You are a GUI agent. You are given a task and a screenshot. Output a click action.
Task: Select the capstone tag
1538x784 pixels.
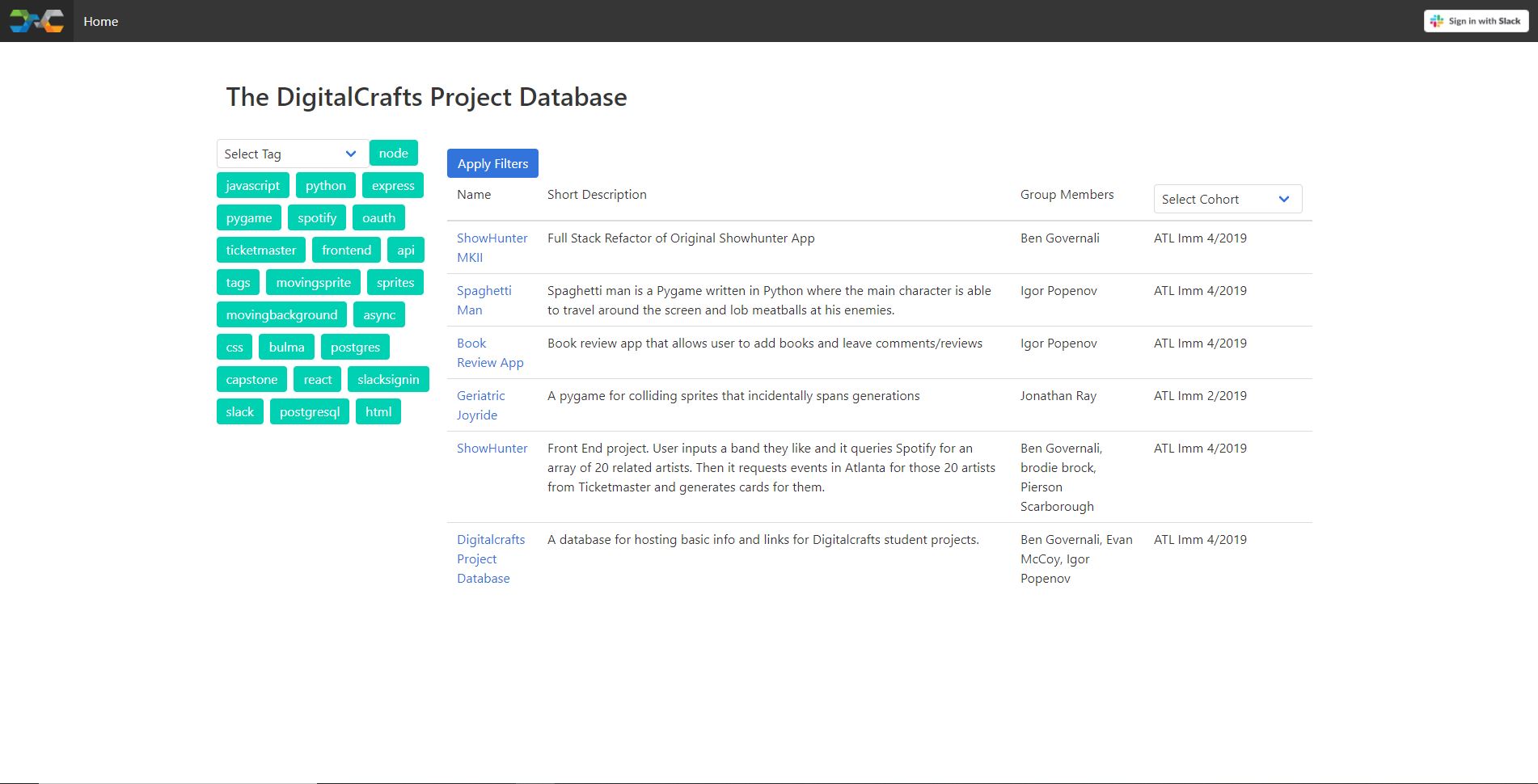(x=251, y=379)
